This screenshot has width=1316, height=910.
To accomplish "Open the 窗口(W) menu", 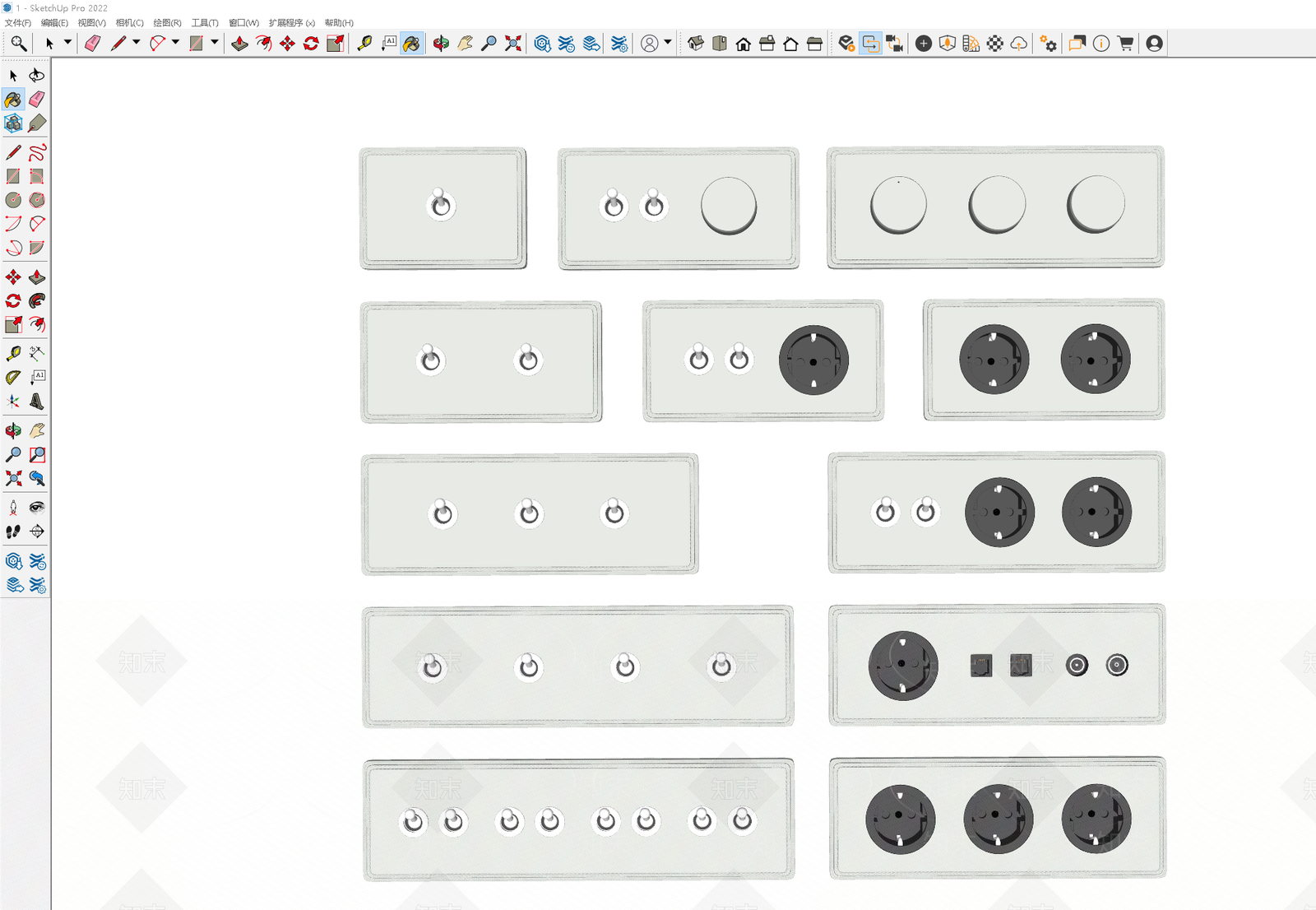I will (243, 22).
